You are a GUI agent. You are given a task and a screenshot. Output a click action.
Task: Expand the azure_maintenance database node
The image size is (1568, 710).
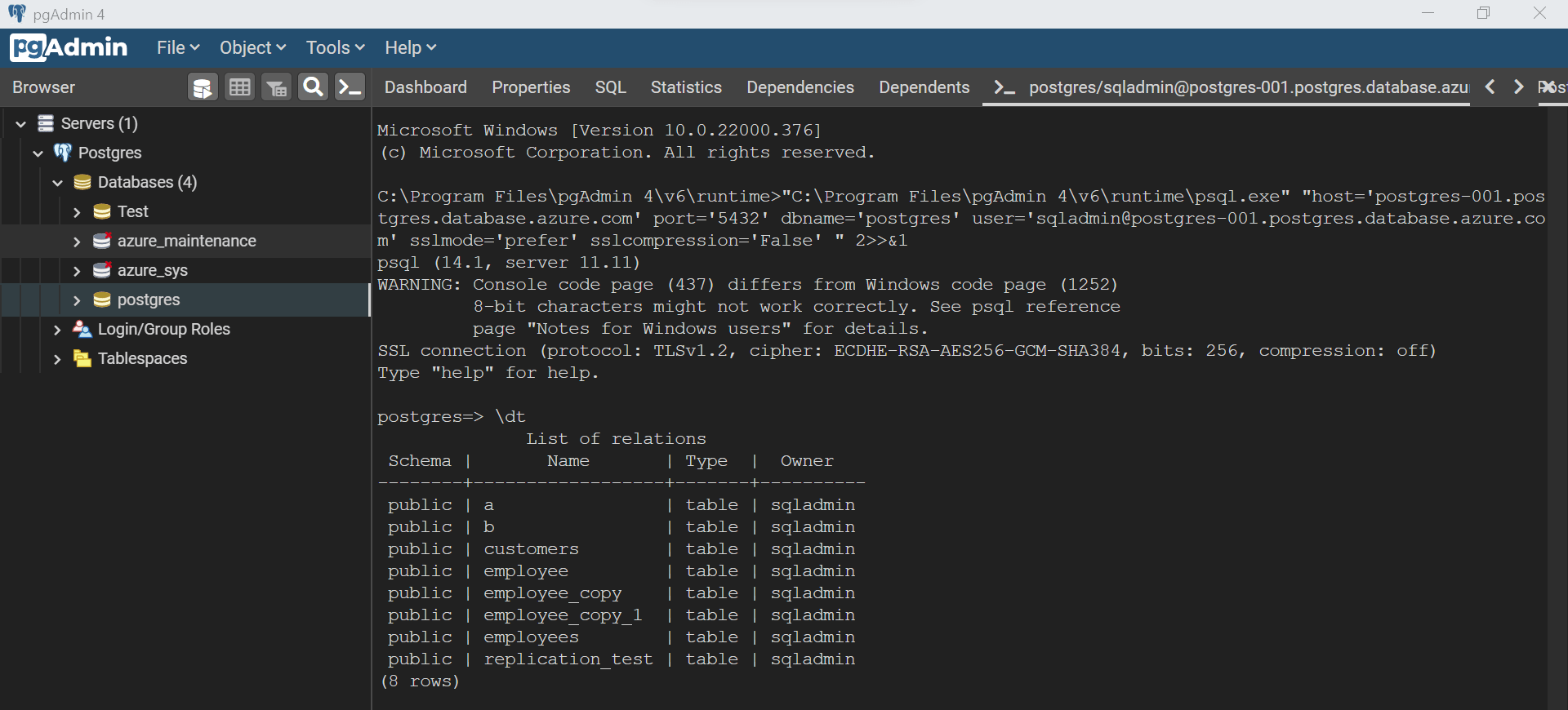(x=77, y=242)
